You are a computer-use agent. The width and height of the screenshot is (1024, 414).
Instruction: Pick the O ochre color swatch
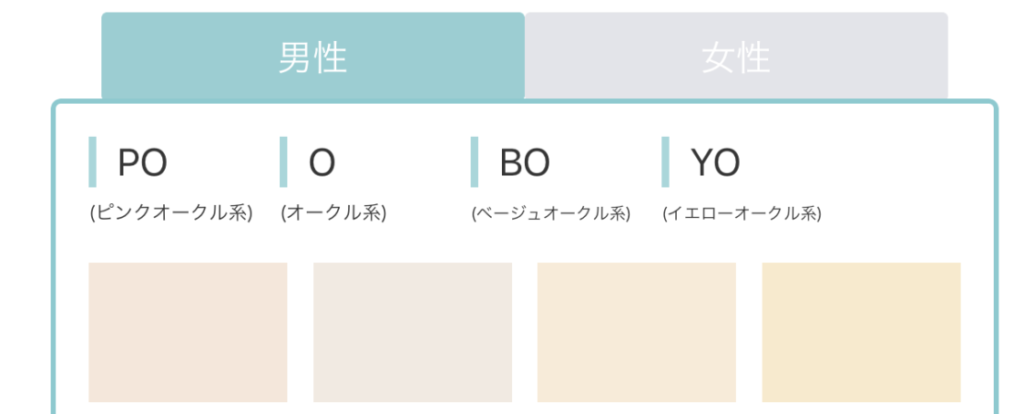tap(413, 332)
